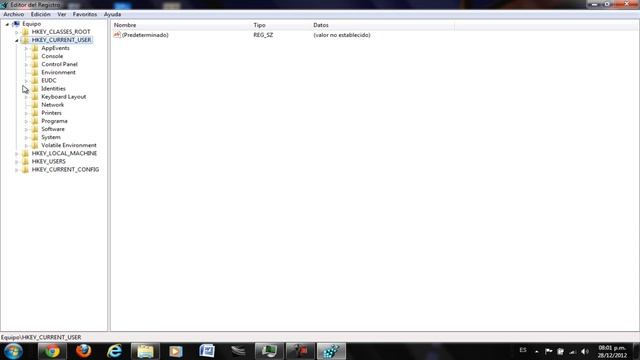Viewport: 640px width, 360px height.
Task: Collapse the Equipo root node
Action: click(x=7, y=24)
